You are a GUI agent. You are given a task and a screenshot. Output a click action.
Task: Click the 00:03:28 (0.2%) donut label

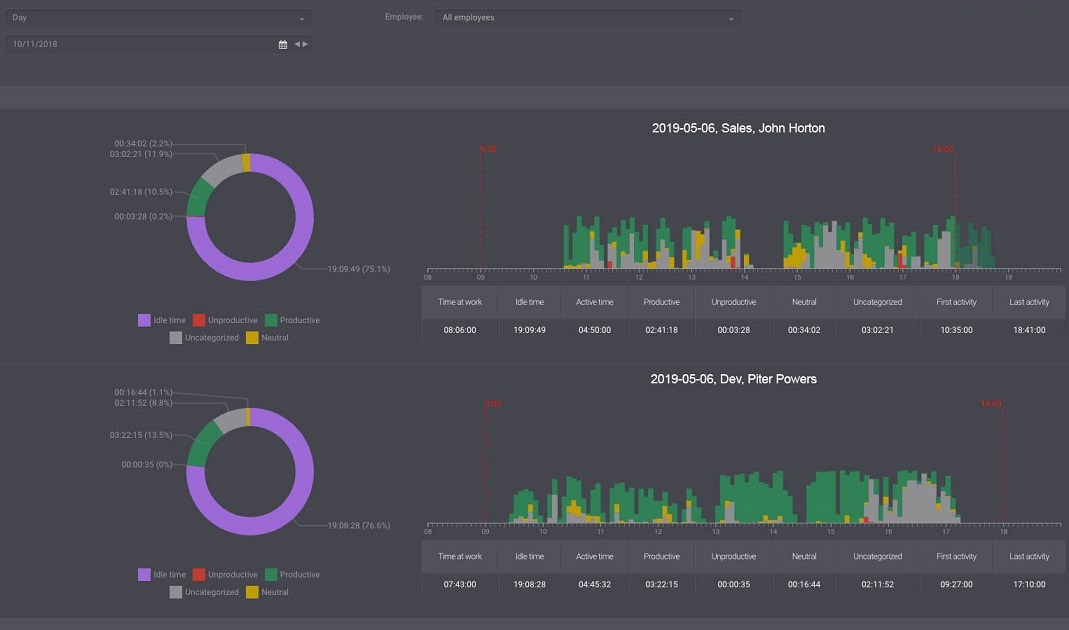143,216
